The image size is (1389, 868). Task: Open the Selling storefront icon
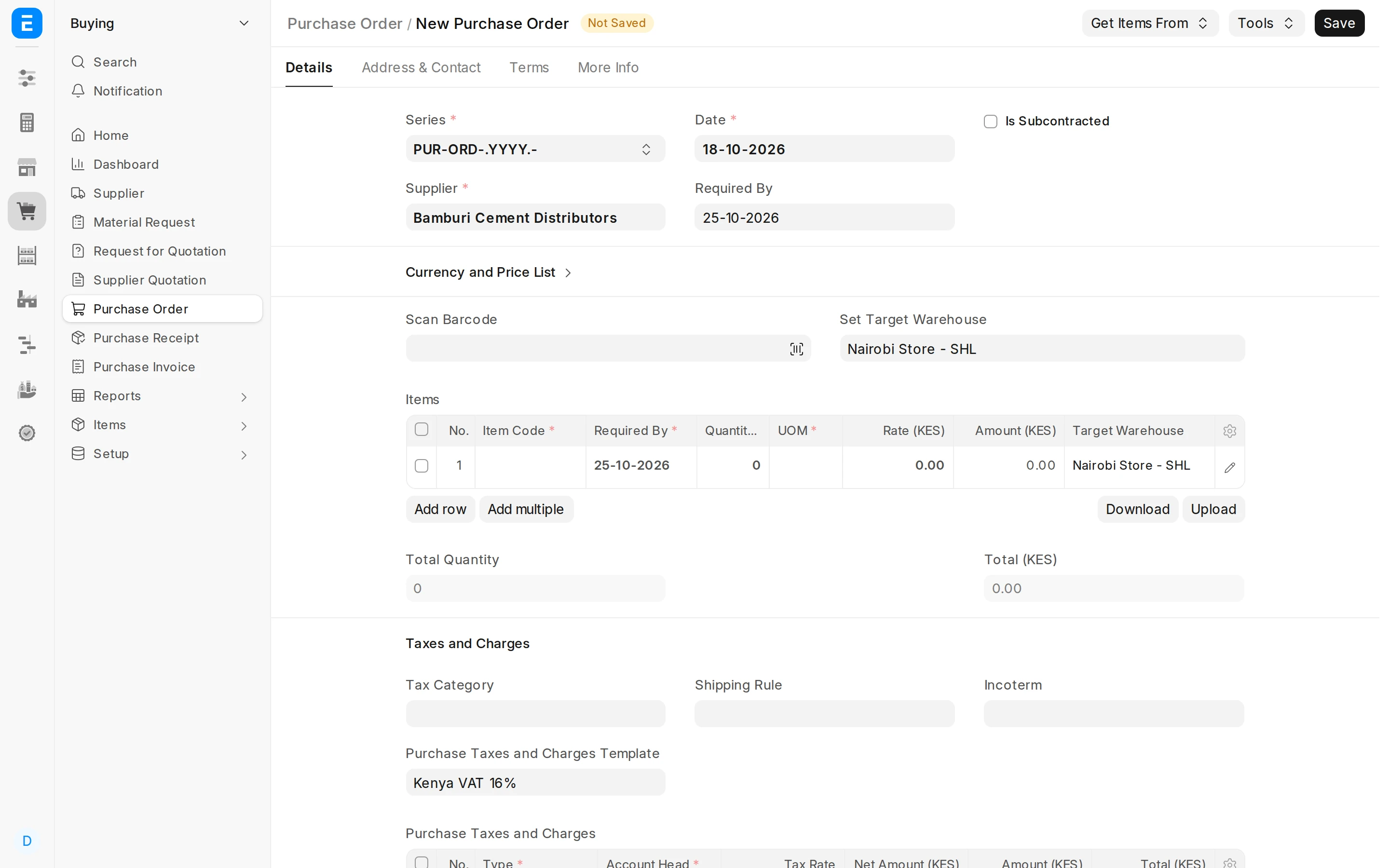pyautogui.click(x=27, y=167)
